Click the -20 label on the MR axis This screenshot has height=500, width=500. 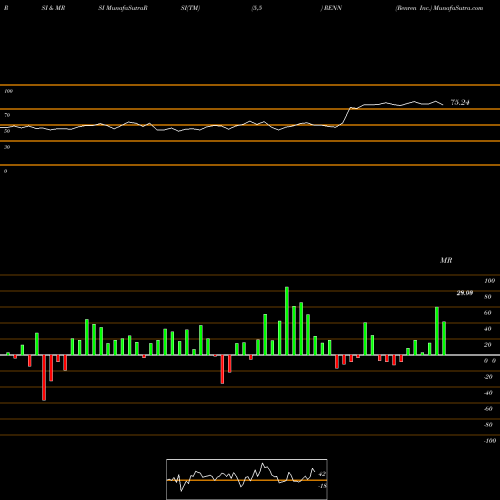[488, 377]
